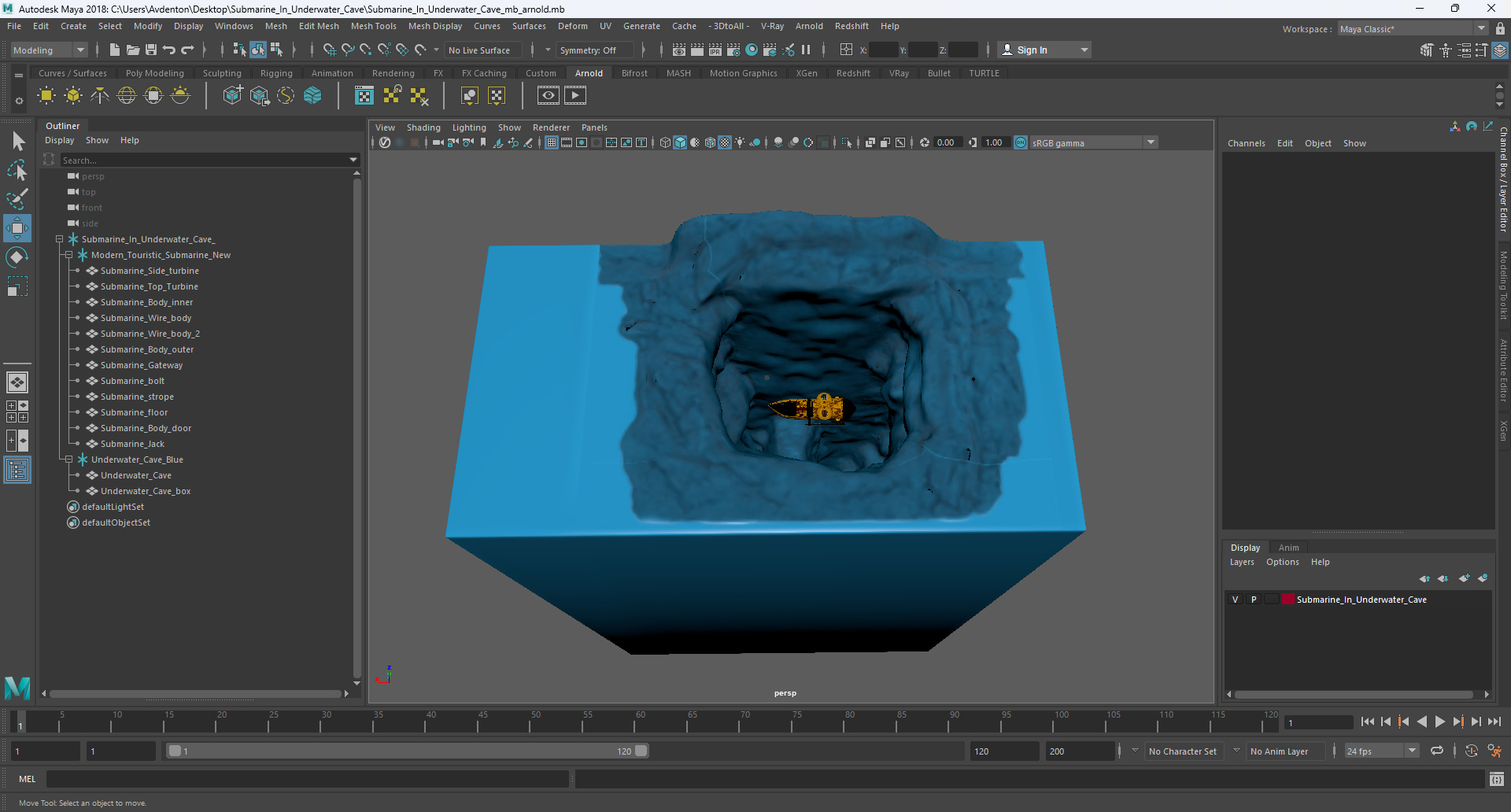Start Arnold render play icon
1511x812 pixels.
coord(575,96)
